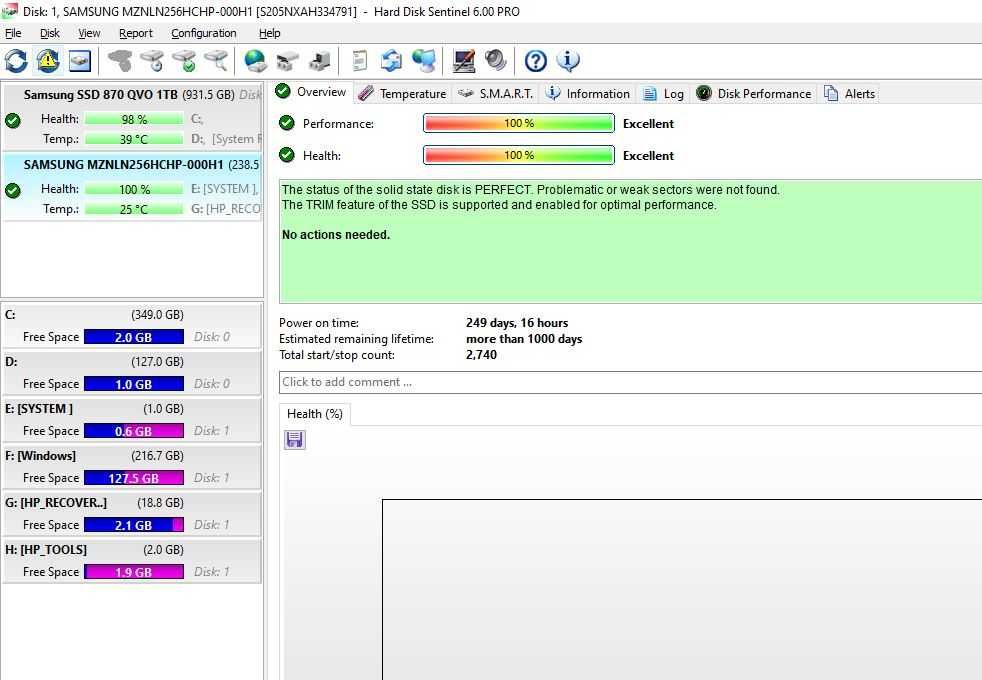
Task: Select the E: [SYSTEM ] partition label
Action: click(x=39, y=409)
